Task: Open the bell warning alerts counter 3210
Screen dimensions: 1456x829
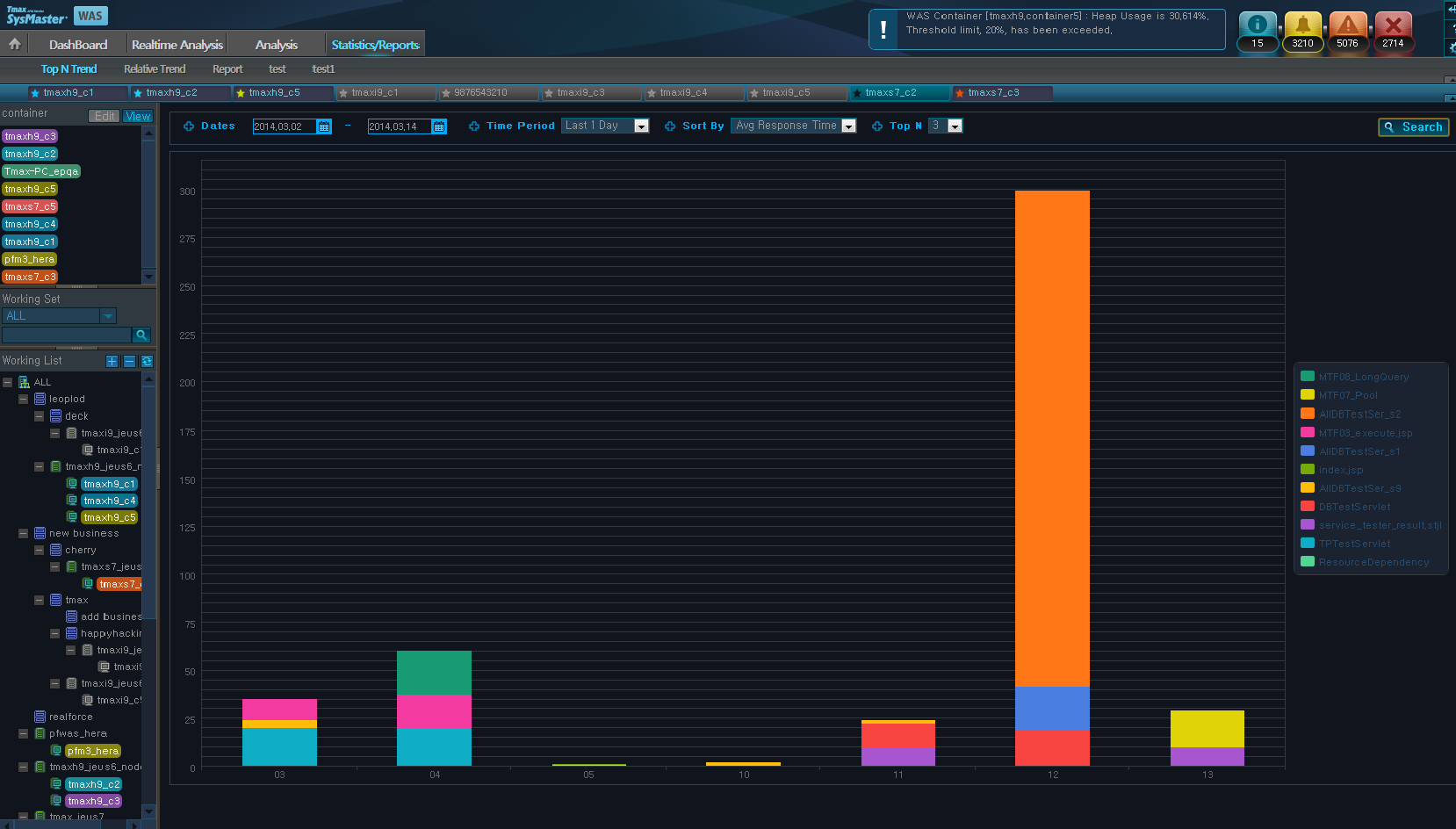Action: [x=1303, y=32]
